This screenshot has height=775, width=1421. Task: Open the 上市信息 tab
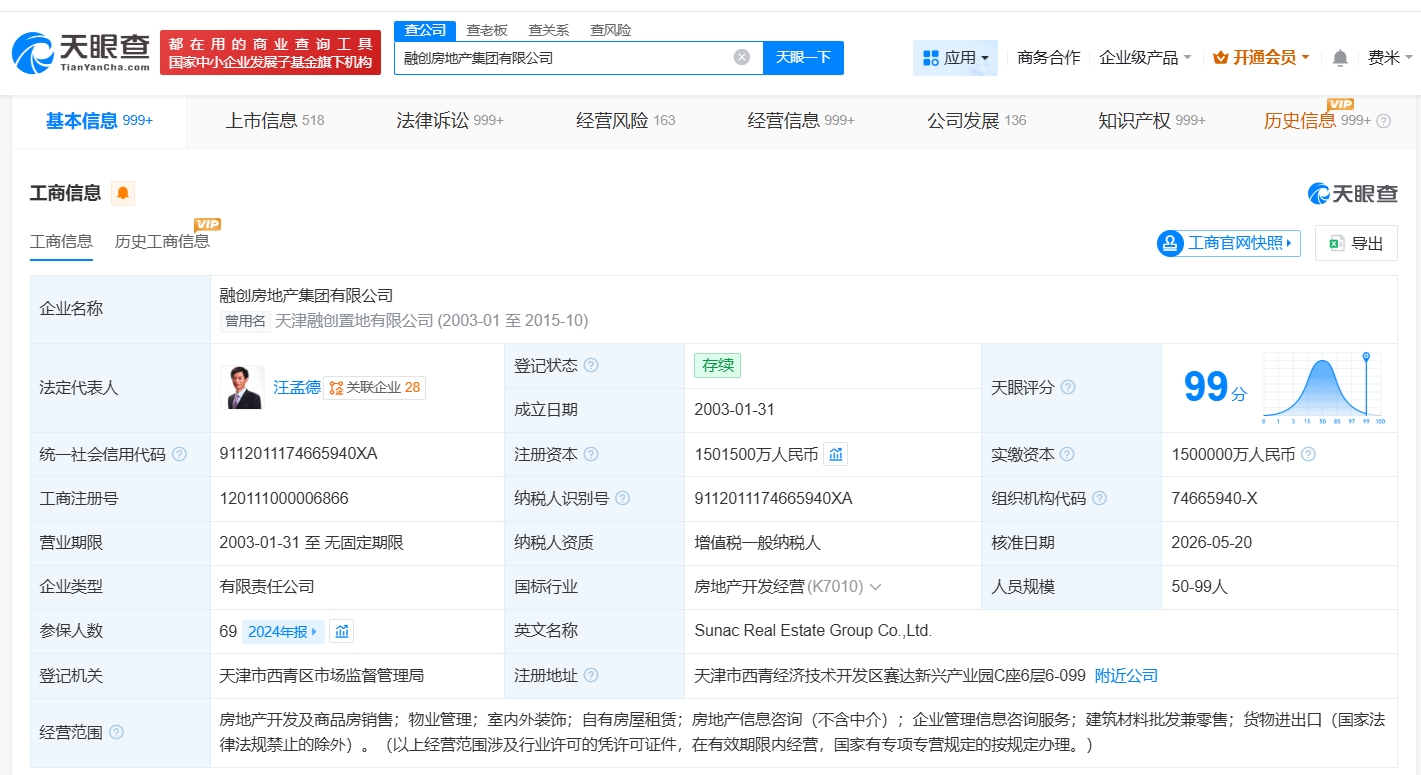pyautogui.click(x=275, y=121)
